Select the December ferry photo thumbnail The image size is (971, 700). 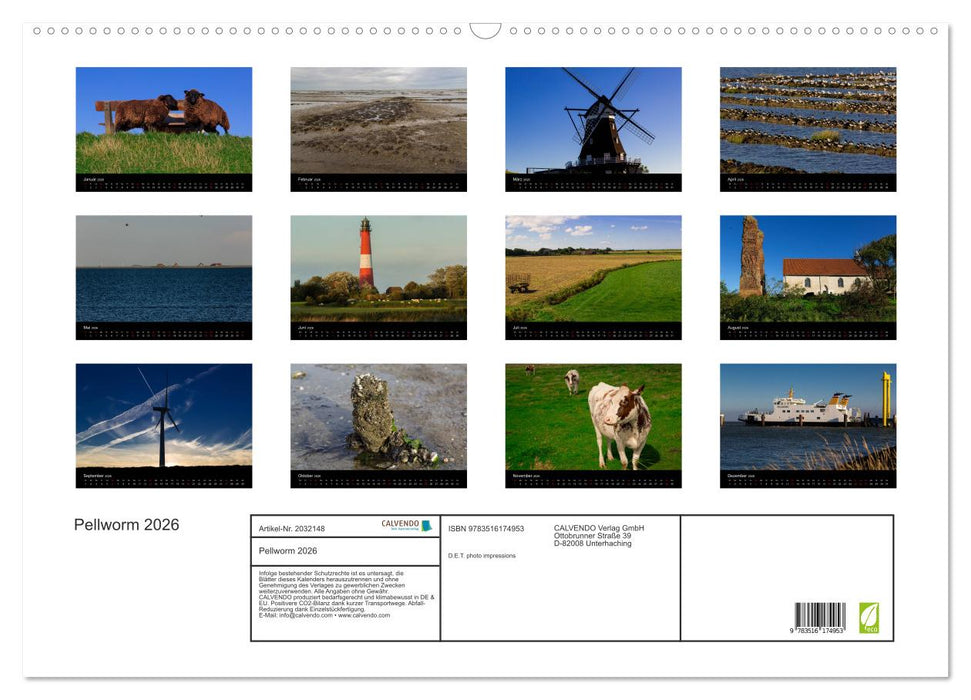(808, 418)
